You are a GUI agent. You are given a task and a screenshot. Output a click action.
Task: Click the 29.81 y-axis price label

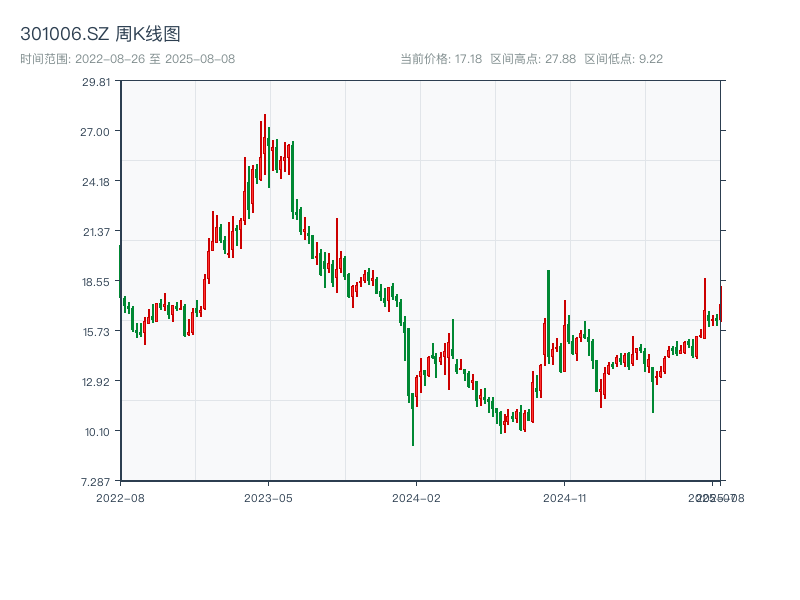[x=96, y=82]
